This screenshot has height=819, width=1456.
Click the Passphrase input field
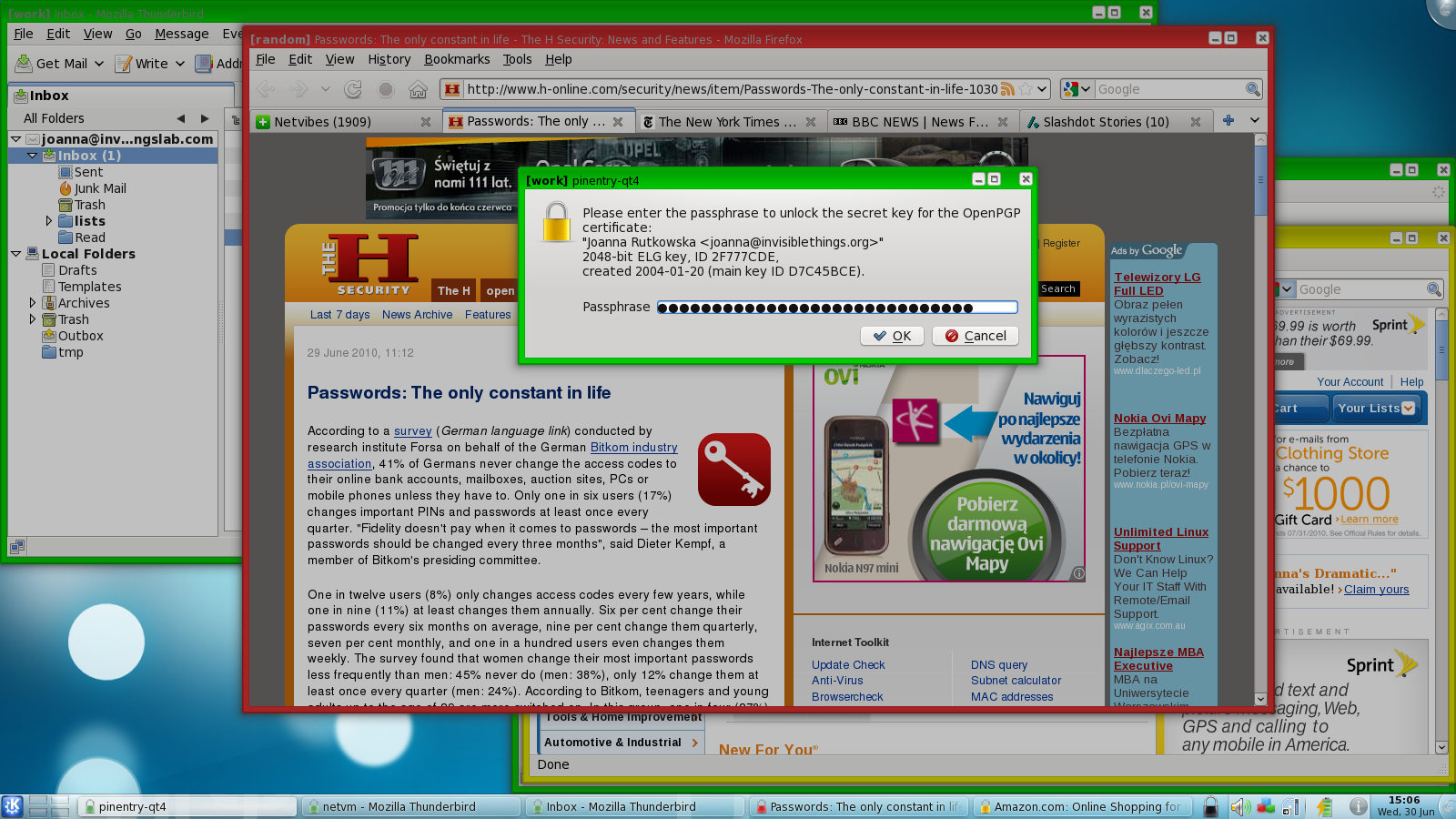(836, 308)
